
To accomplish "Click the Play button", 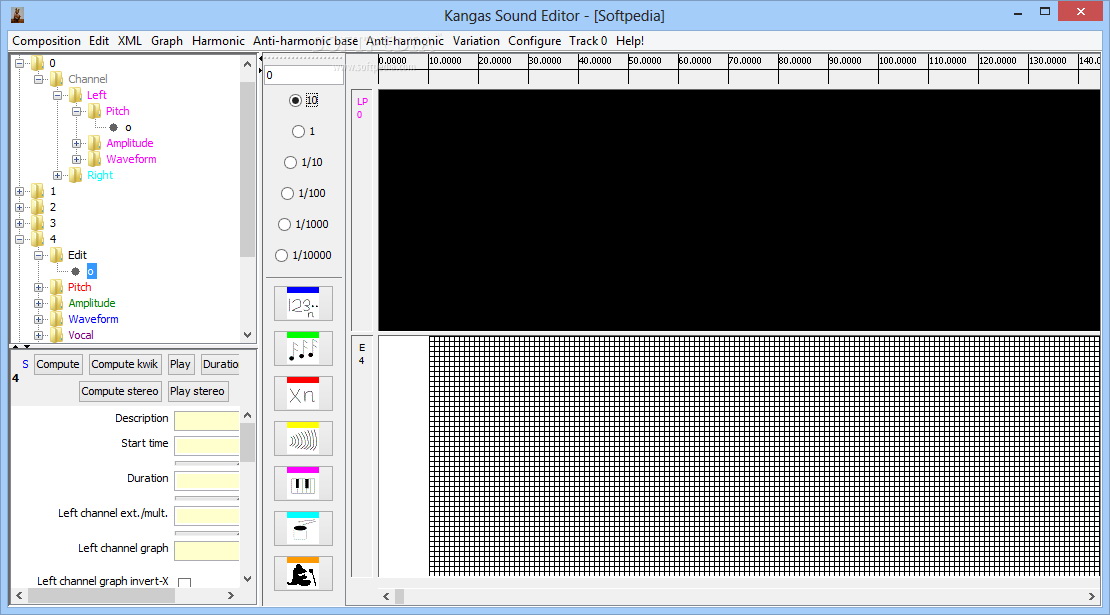I will click(x=180, y=364).
